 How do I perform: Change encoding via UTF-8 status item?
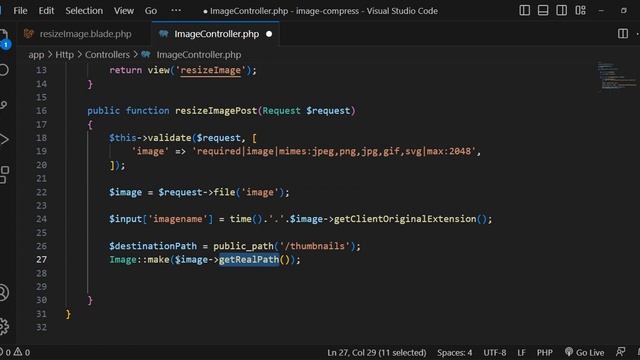coord(495,352)
